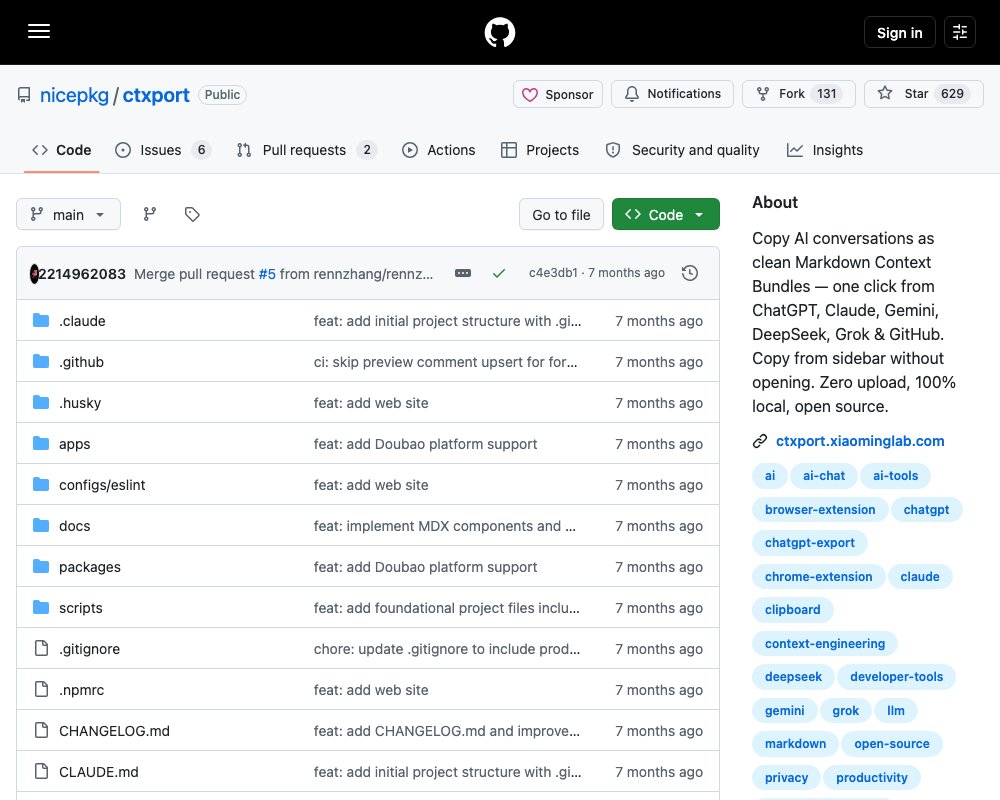Open the ctxport repository link
1000x800 pixels.
(156, 95)
